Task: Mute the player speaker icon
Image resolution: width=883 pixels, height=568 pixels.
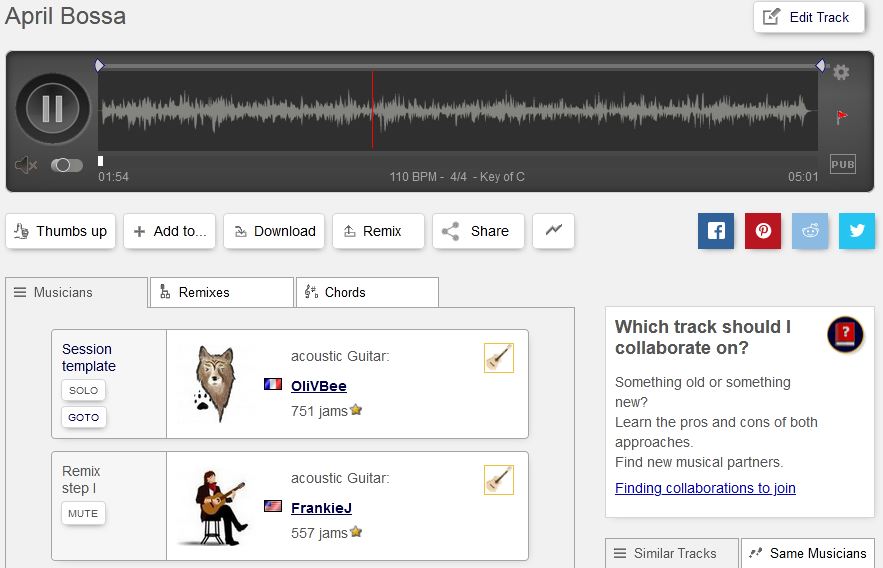Action: 25,165
